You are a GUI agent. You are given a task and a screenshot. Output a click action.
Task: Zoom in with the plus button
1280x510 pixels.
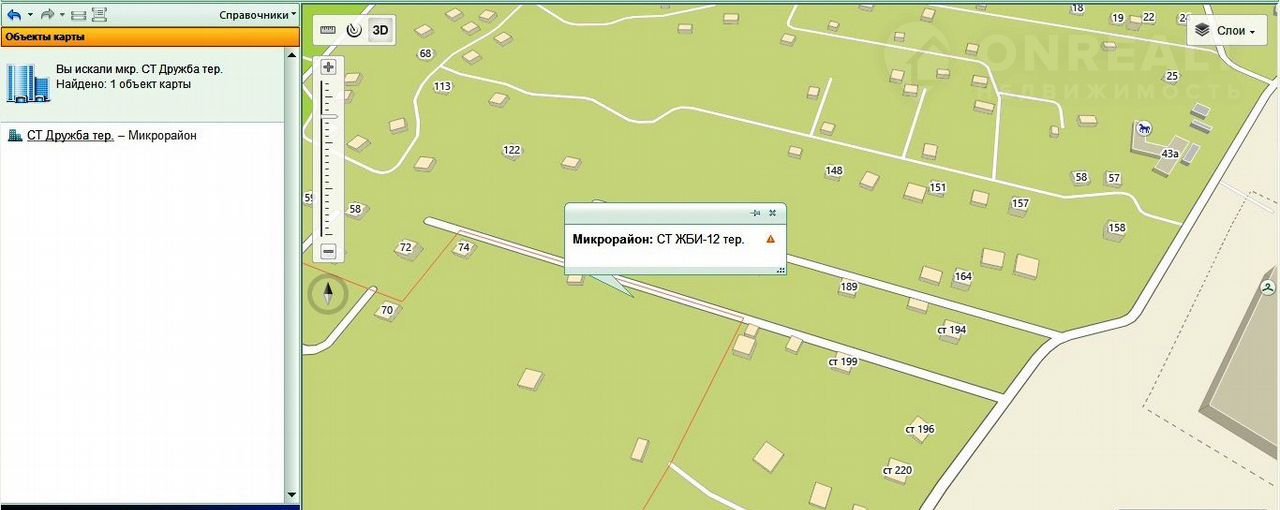point(328,67)
